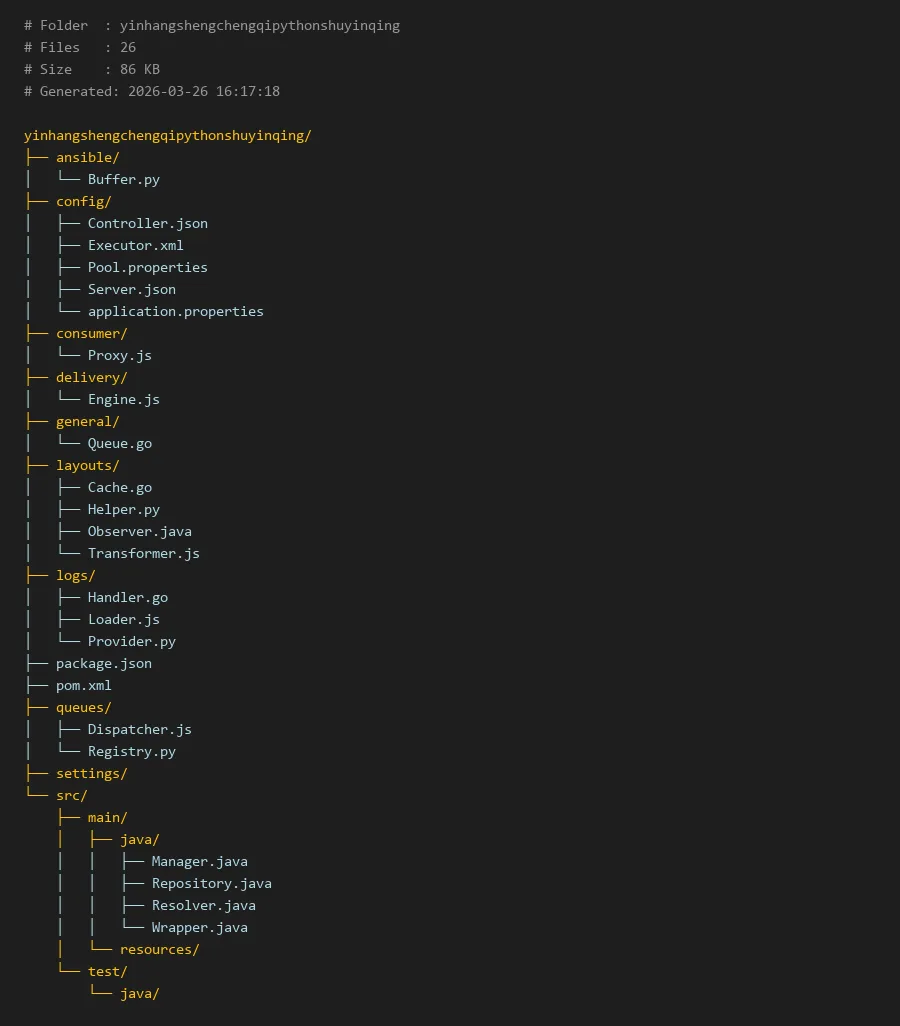
Task: Select Dispatcher.js in queues
Action: [x=139, y=730]
